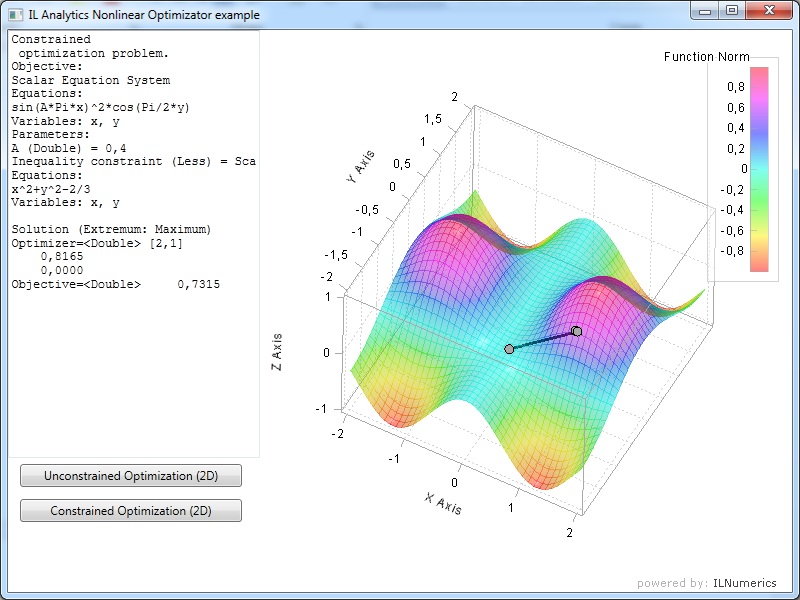Click the '0,8' colorbar tick label
The height and width of the screenshot is (600, 800).
736,87
